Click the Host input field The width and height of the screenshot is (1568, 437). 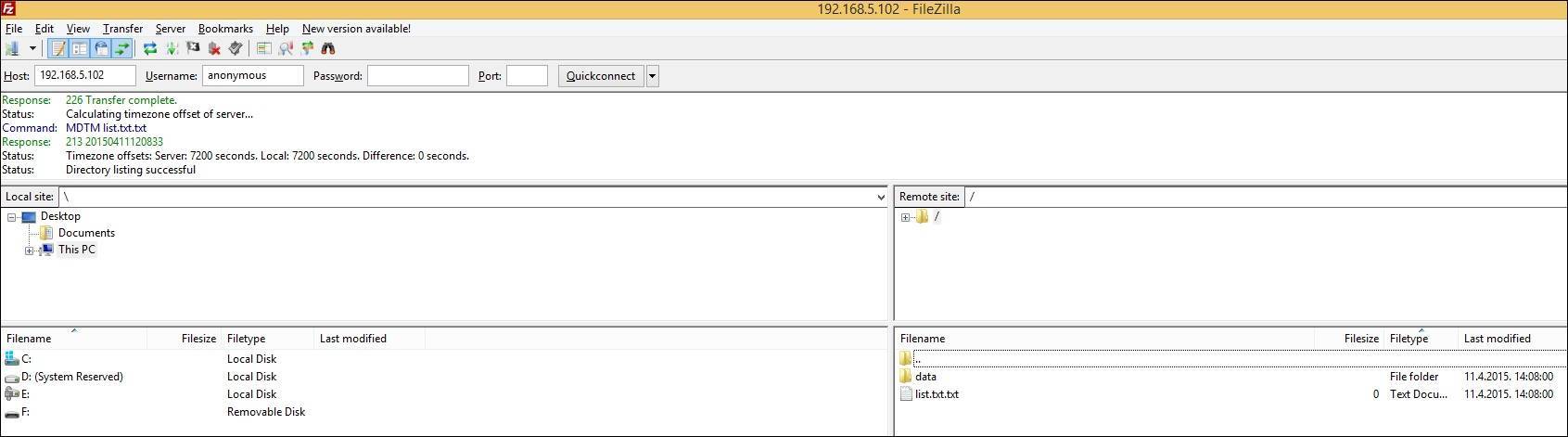click(x=85, y=76)
